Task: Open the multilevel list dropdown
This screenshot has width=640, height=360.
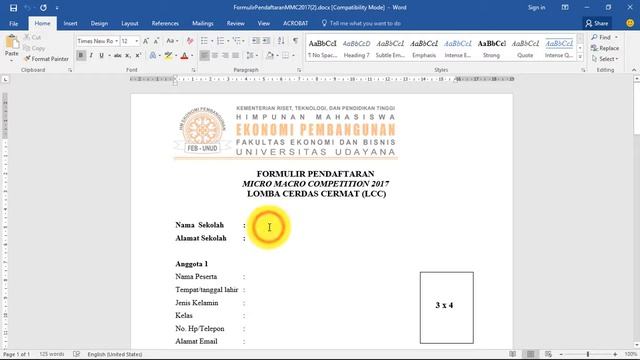Action: [243, 41]
